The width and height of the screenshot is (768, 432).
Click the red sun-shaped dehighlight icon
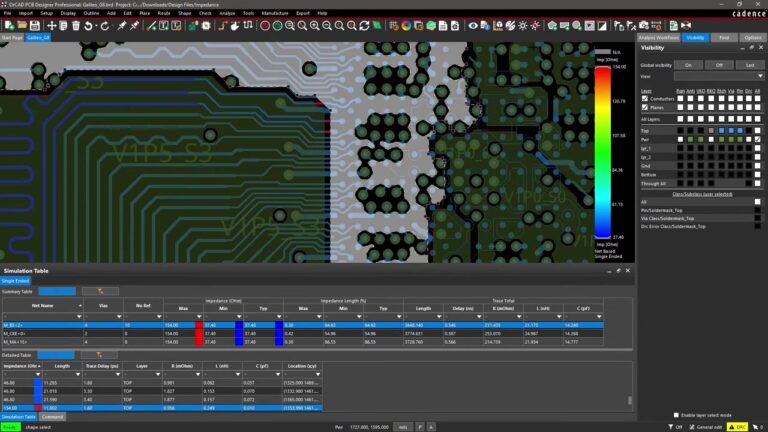point(535,25)
